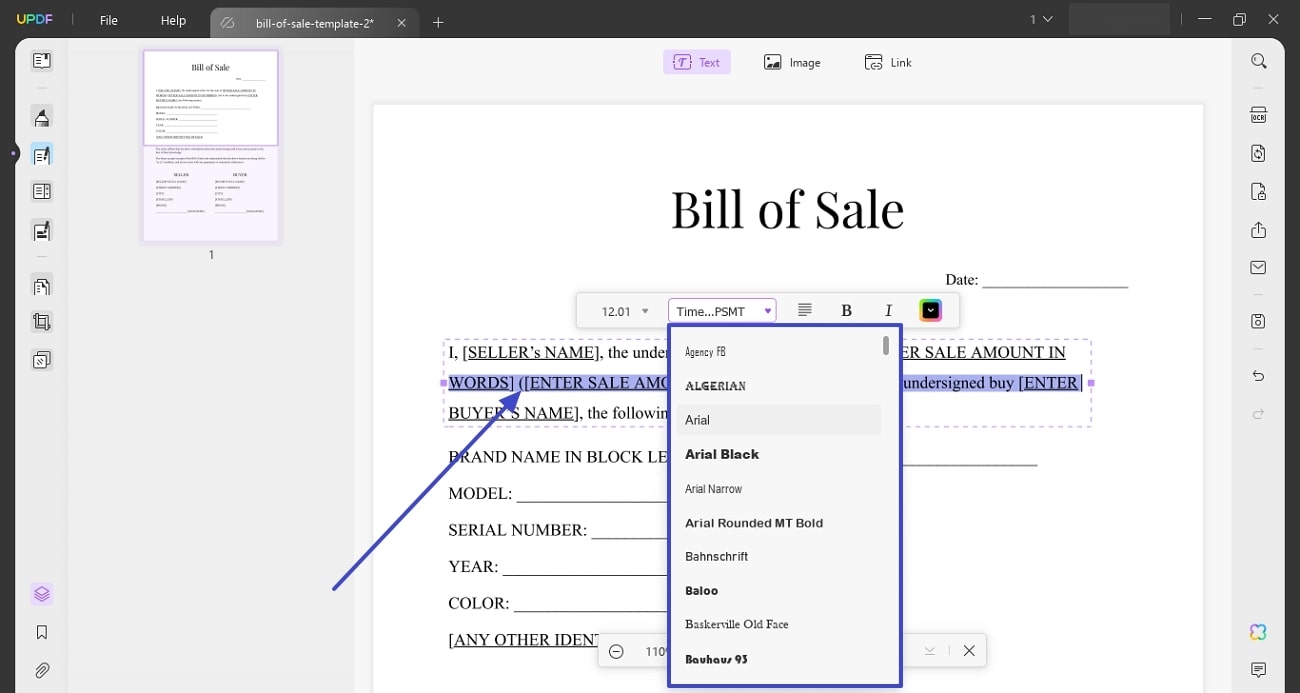Screen dimensions: 1300x693
Task: Select the Crop Pages tool in sidebar
Action: pyautogui.click(x=41, y=322)
